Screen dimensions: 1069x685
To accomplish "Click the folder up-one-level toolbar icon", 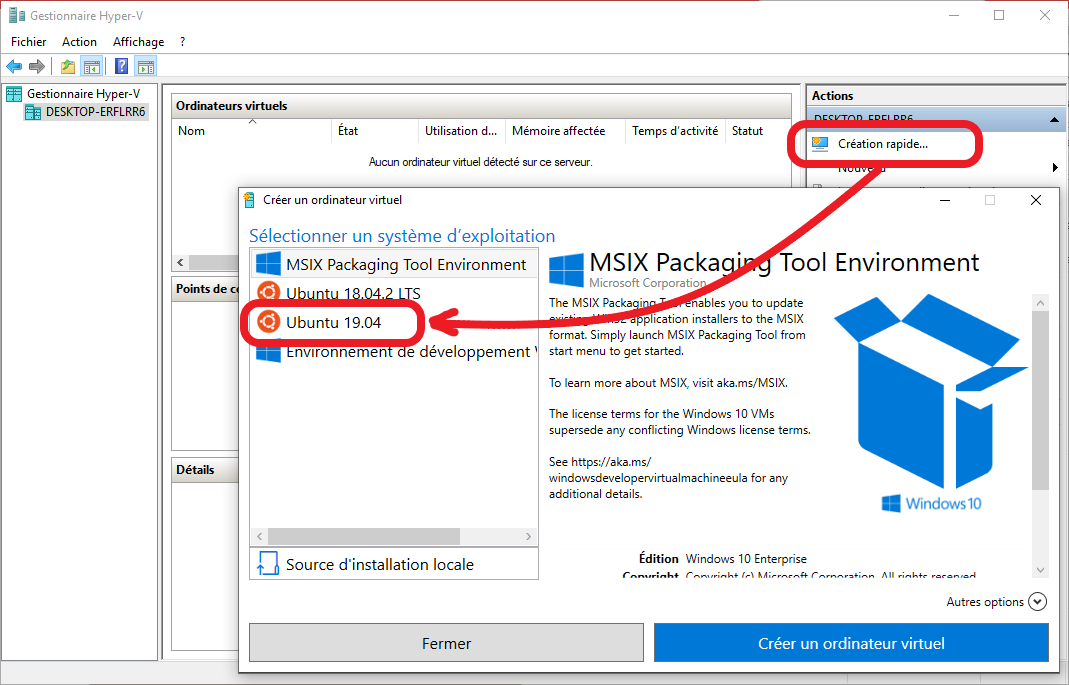I will (x=67, y=67).
